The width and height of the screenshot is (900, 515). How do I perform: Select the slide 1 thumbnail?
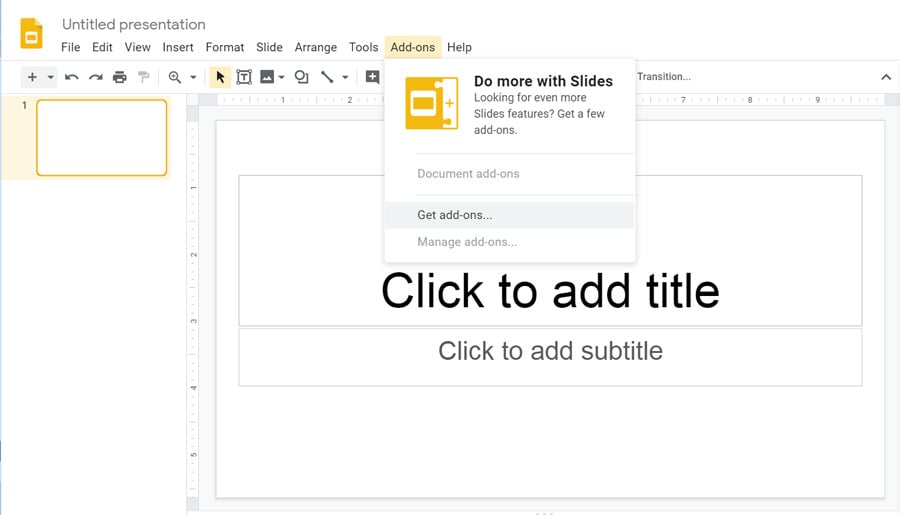(101, 138)
